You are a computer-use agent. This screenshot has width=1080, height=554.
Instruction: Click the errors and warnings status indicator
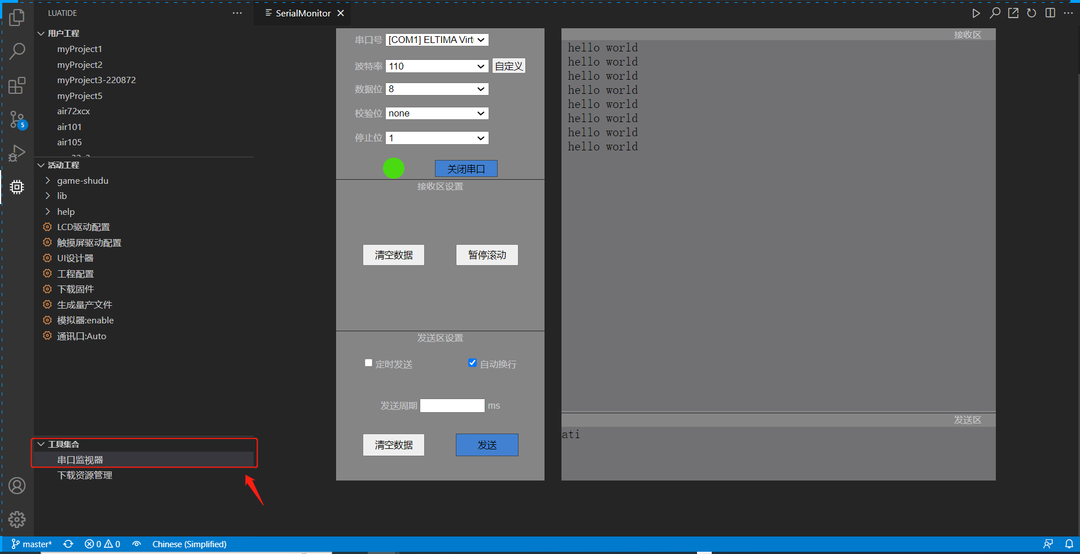pos(102,544)
